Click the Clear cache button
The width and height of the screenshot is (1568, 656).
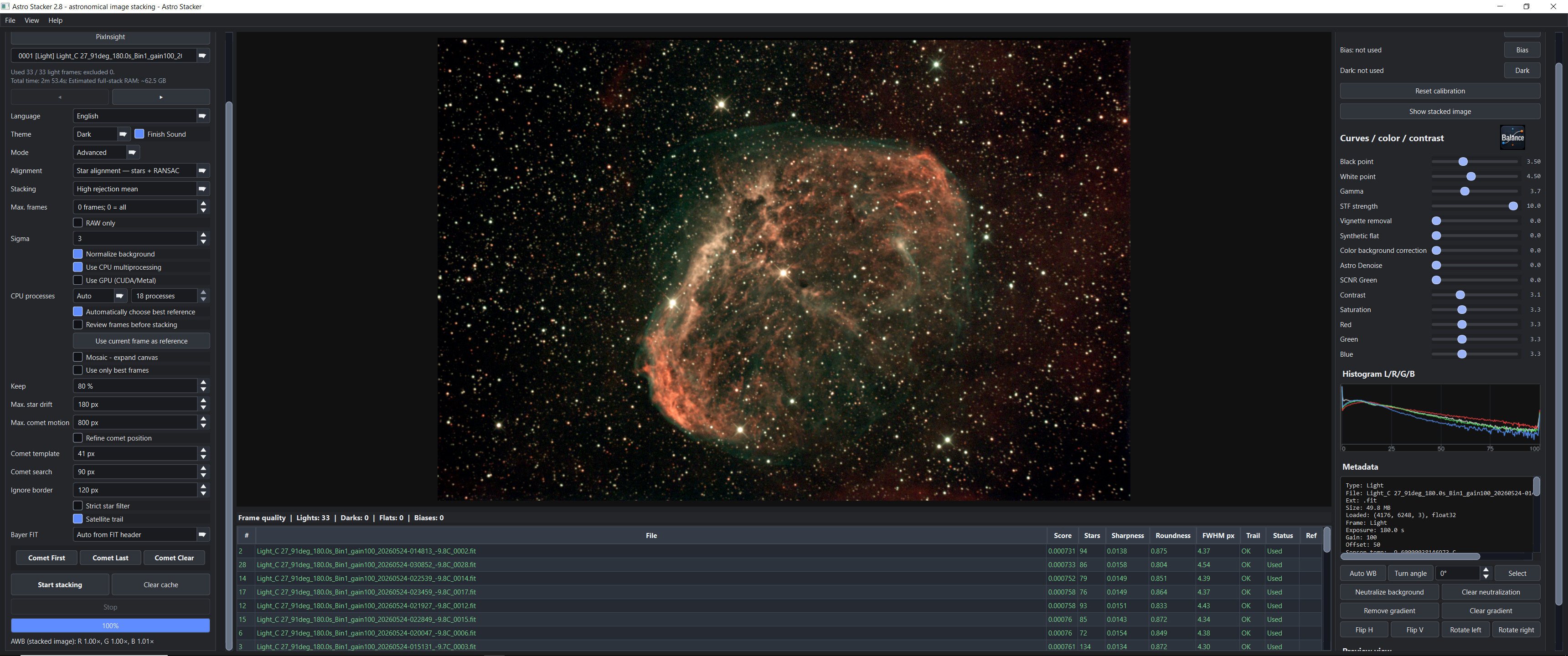coord(161,585)
